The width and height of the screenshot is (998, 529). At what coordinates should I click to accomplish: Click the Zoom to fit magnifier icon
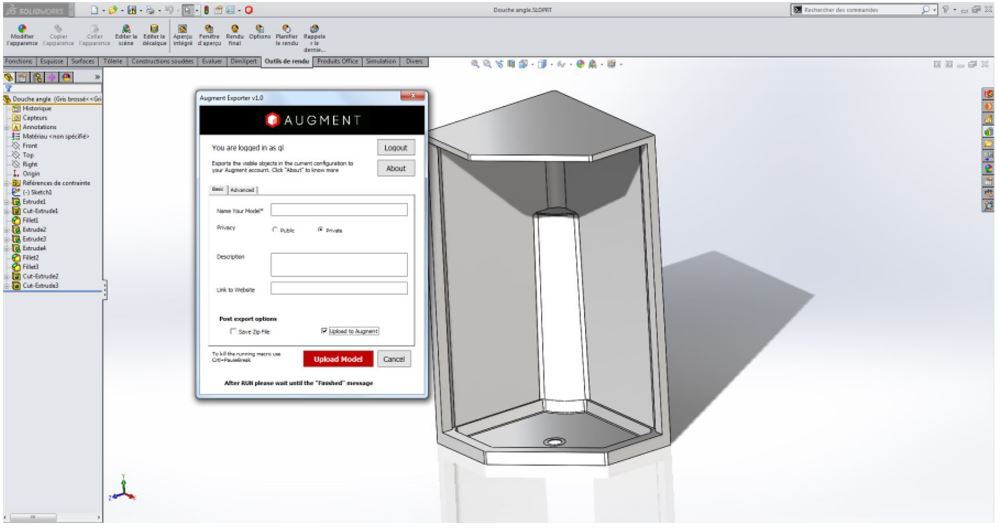(x=475, y=64)
